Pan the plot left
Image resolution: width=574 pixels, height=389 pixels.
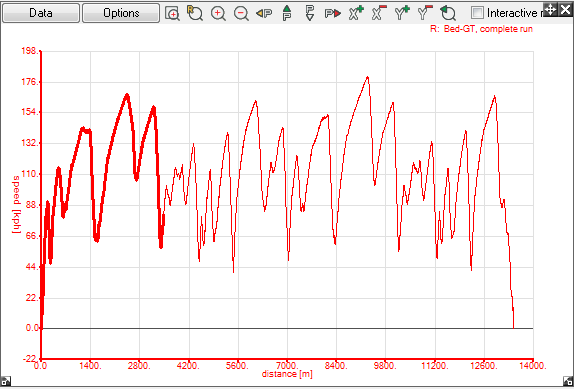tap(264, 14)
